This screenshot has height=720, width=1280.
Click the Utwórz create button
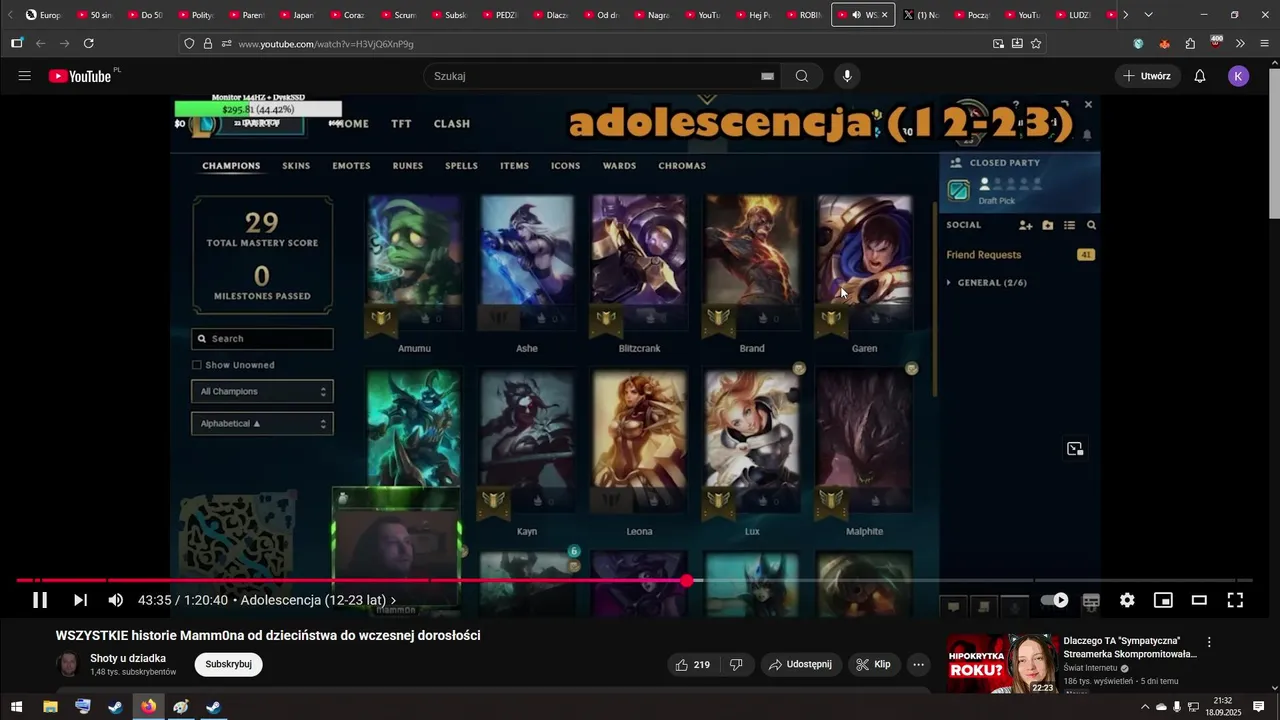1147,76
